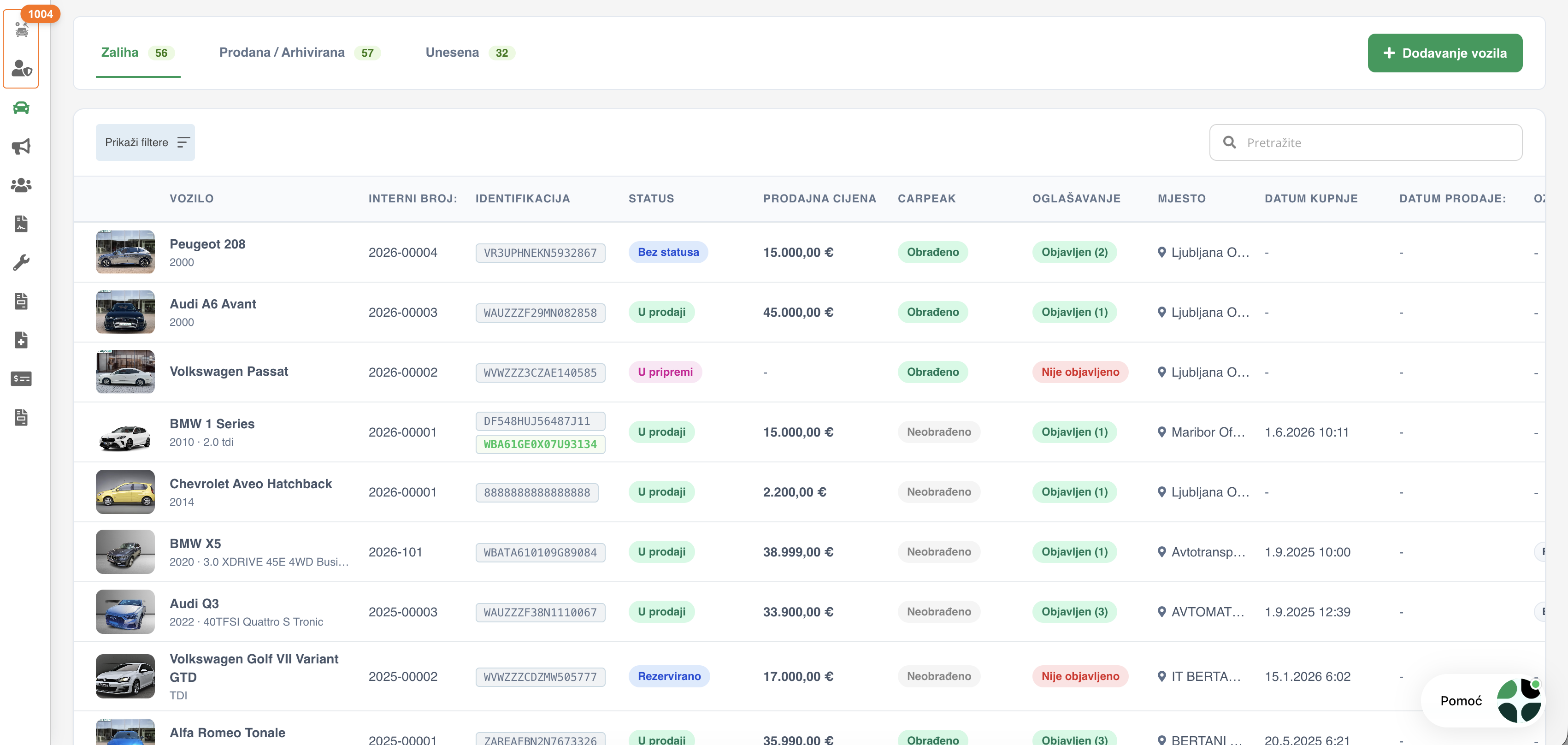Open the Audi Q3 thumbnail
This screenshot has width=1568, height=745.
coord(125,612)
